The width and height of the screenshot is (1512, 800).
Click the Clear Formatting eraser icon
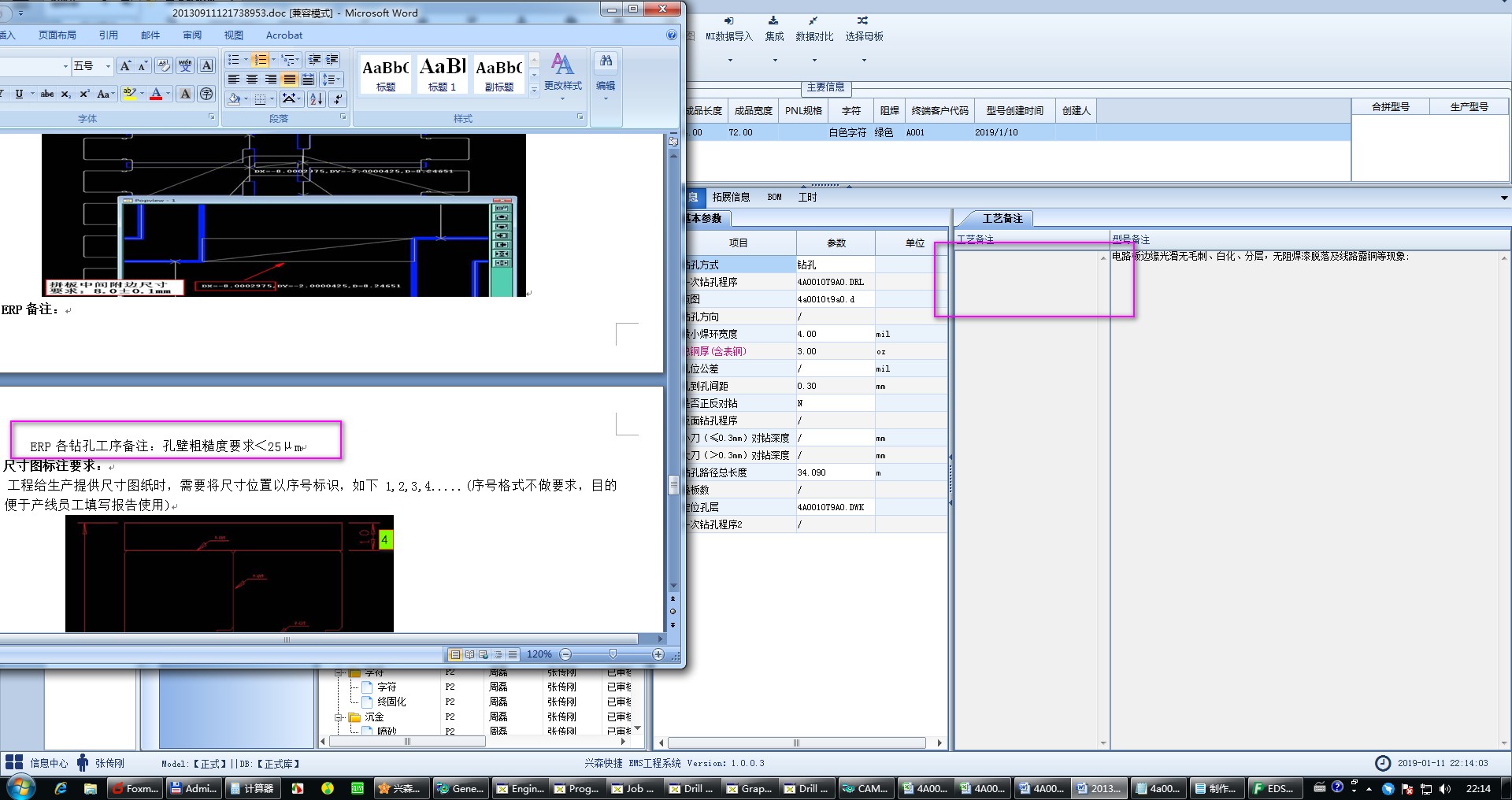(x=163, y=66)
